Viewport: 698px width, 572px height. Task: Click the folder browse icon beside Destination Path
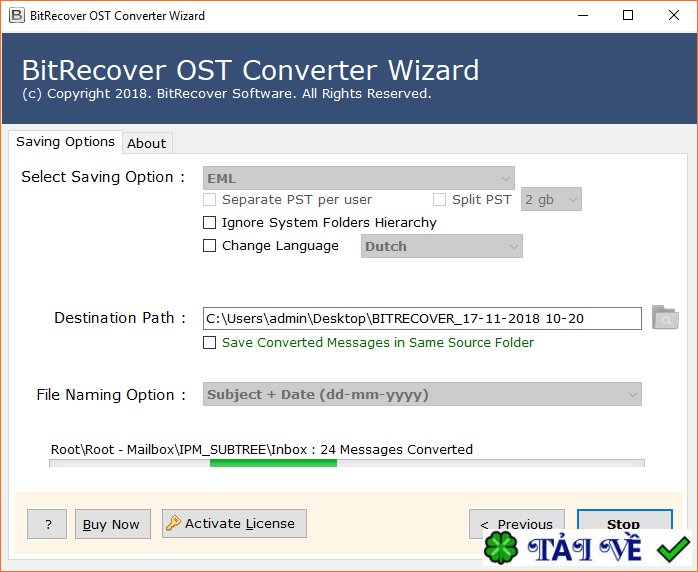665,317
